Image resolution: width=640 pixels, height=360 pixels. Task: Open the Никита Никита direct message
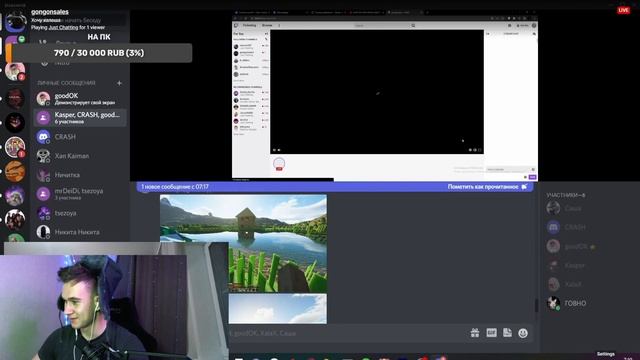click(80, 232)
